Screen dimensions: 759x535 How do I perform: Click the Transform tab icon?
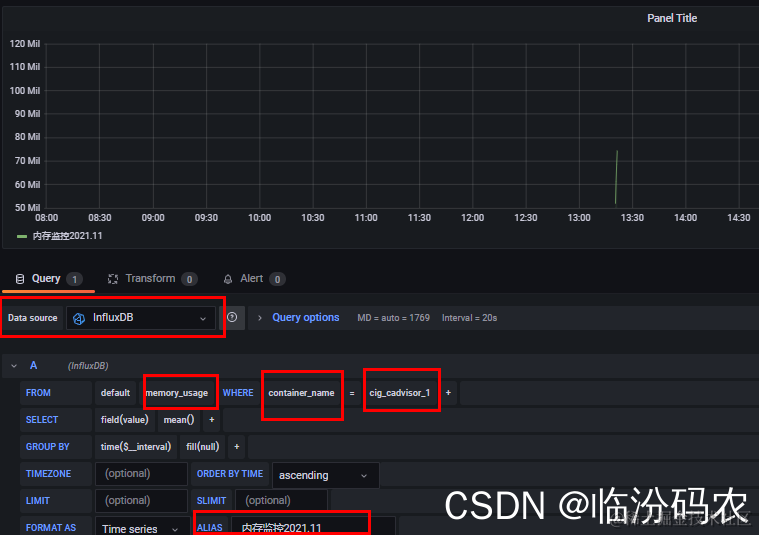click(x=113, y=279)
